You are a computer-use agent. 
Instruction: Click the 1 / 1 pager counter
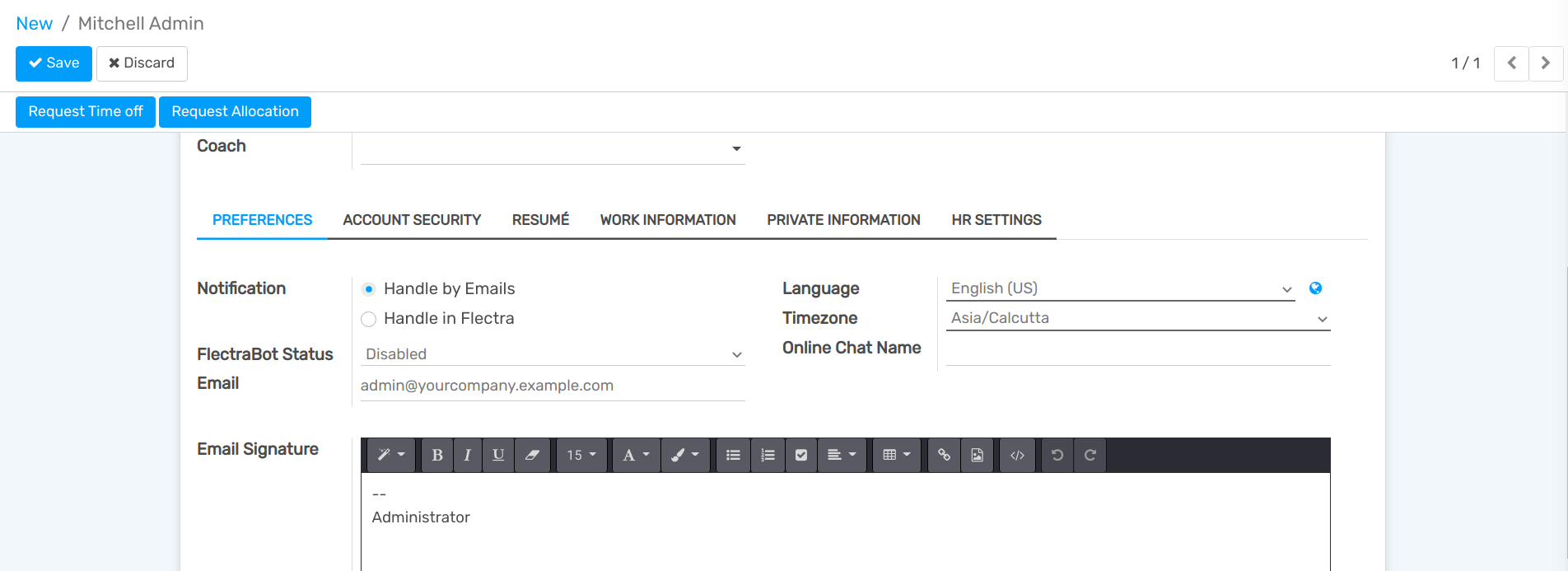1465,63
